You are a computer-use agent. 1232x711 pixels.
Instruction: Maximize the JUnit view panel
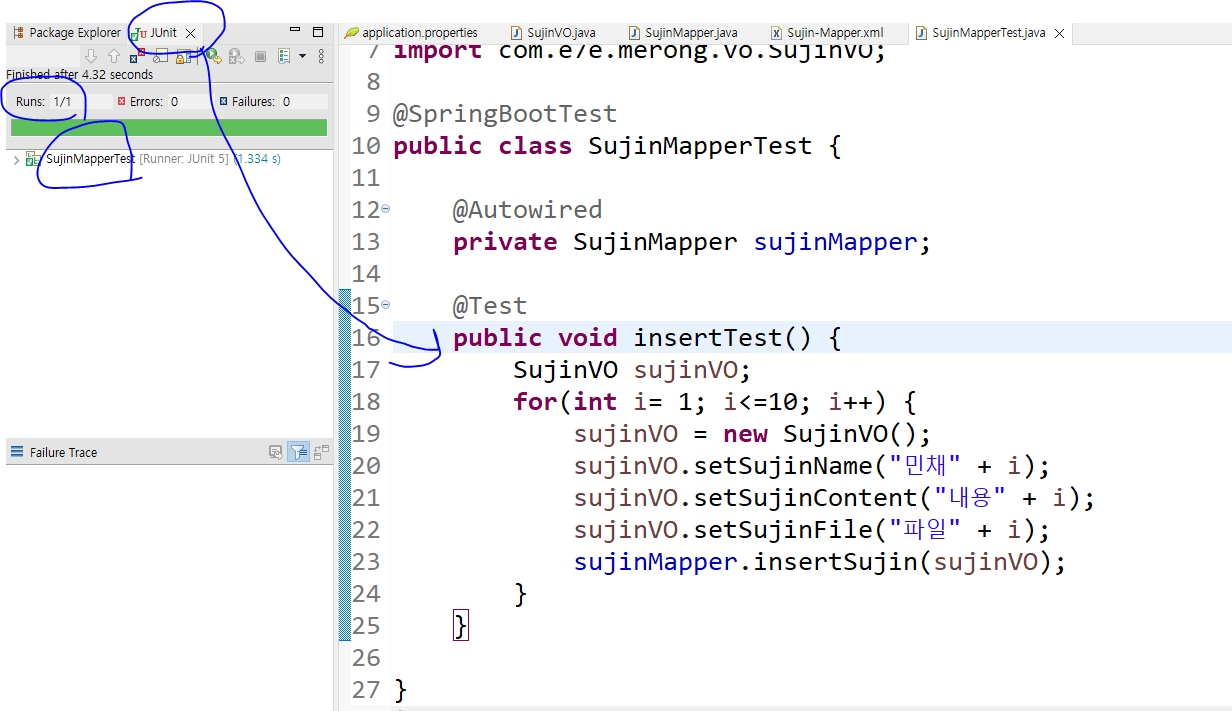[318, 32]
